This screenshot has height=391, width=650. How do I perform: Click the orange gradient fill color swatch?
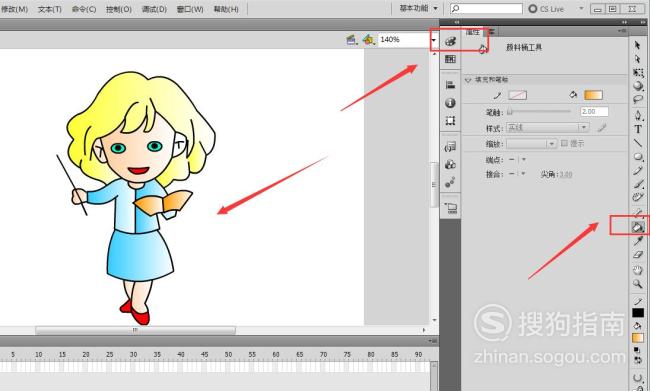point(593,95)
